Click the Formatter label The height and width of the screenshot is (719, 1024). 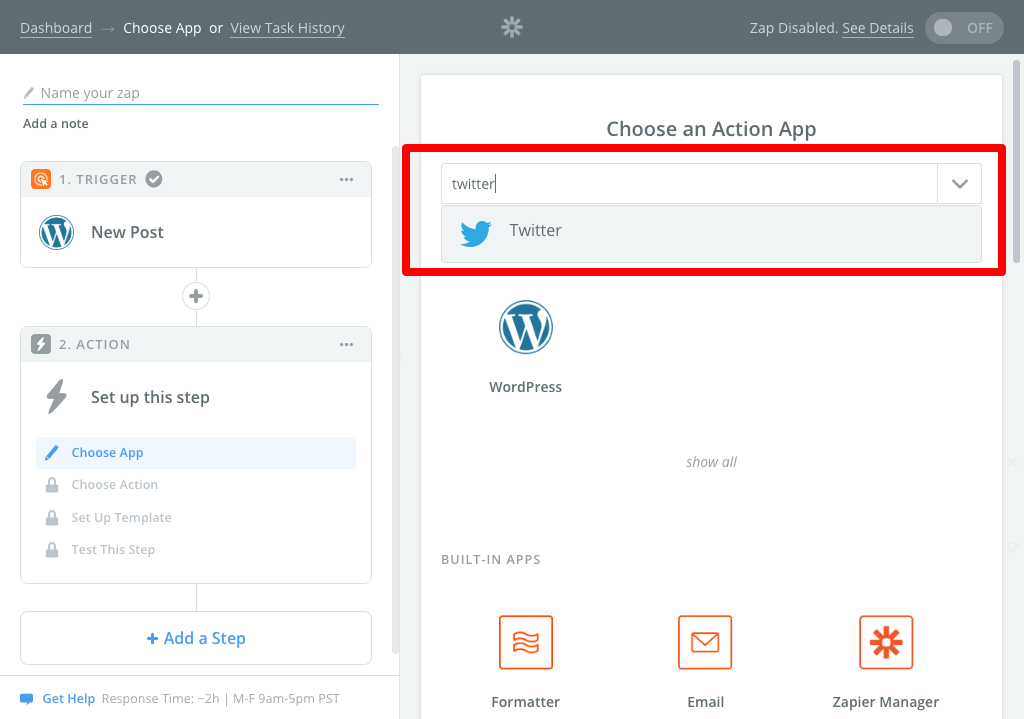pos(526,702)
